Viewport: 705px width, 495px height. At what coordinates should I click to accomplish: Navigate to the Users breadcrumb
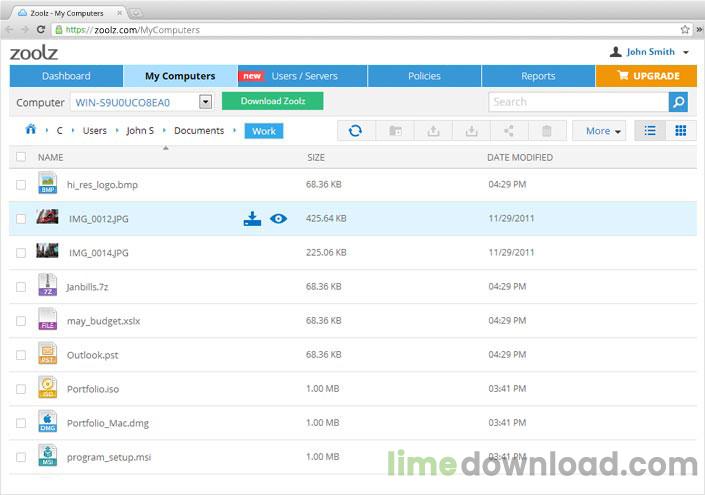[x=94, y=130]
